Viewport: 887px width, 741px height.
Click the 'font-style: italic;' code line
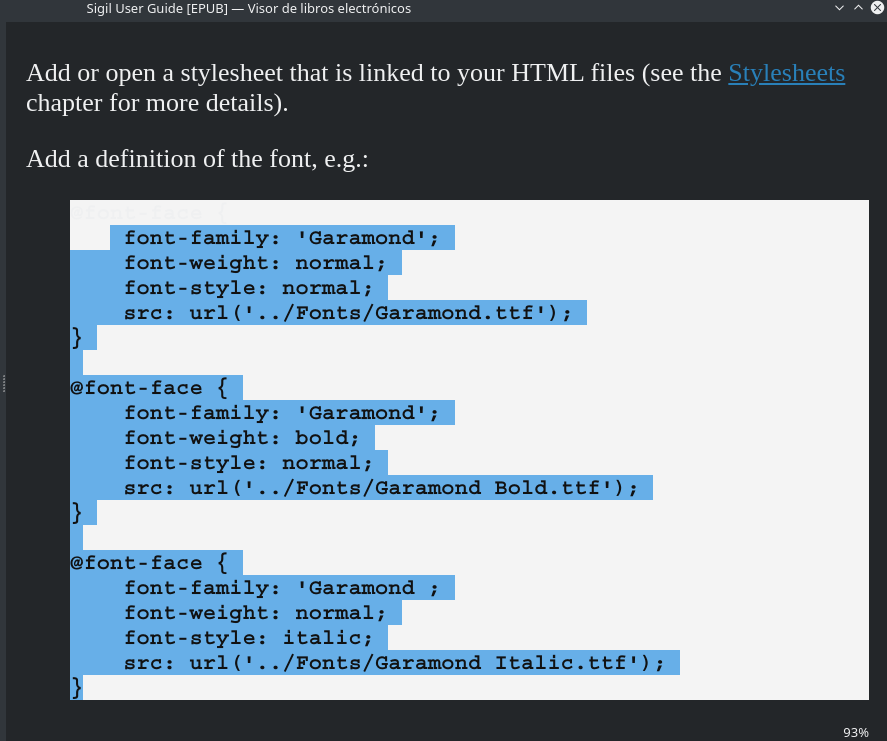point(248,638)
